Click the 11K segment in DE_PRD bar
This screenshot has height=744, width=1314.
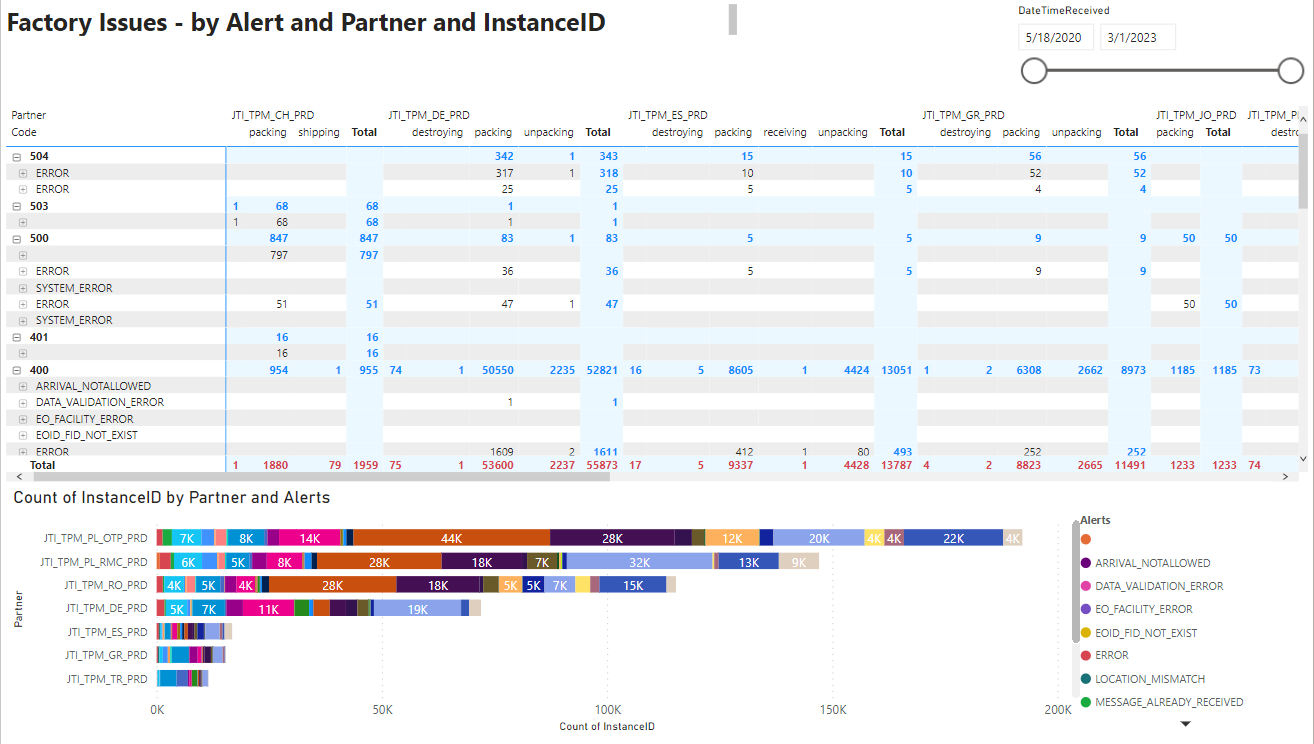point(268,608)
